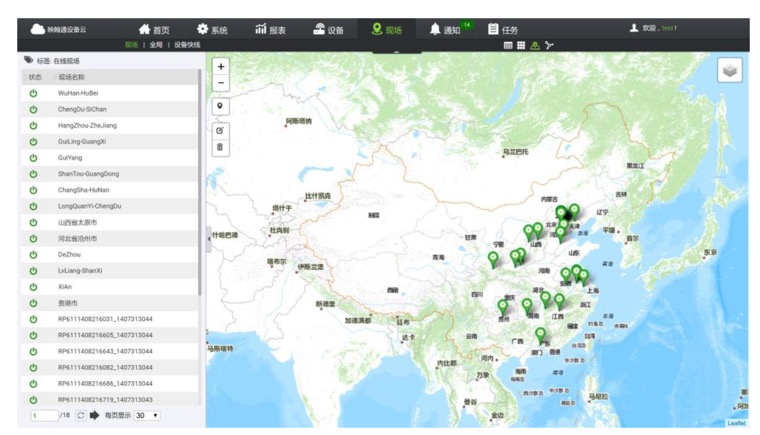Collapse the left site list panel

(x=209, y=237)
